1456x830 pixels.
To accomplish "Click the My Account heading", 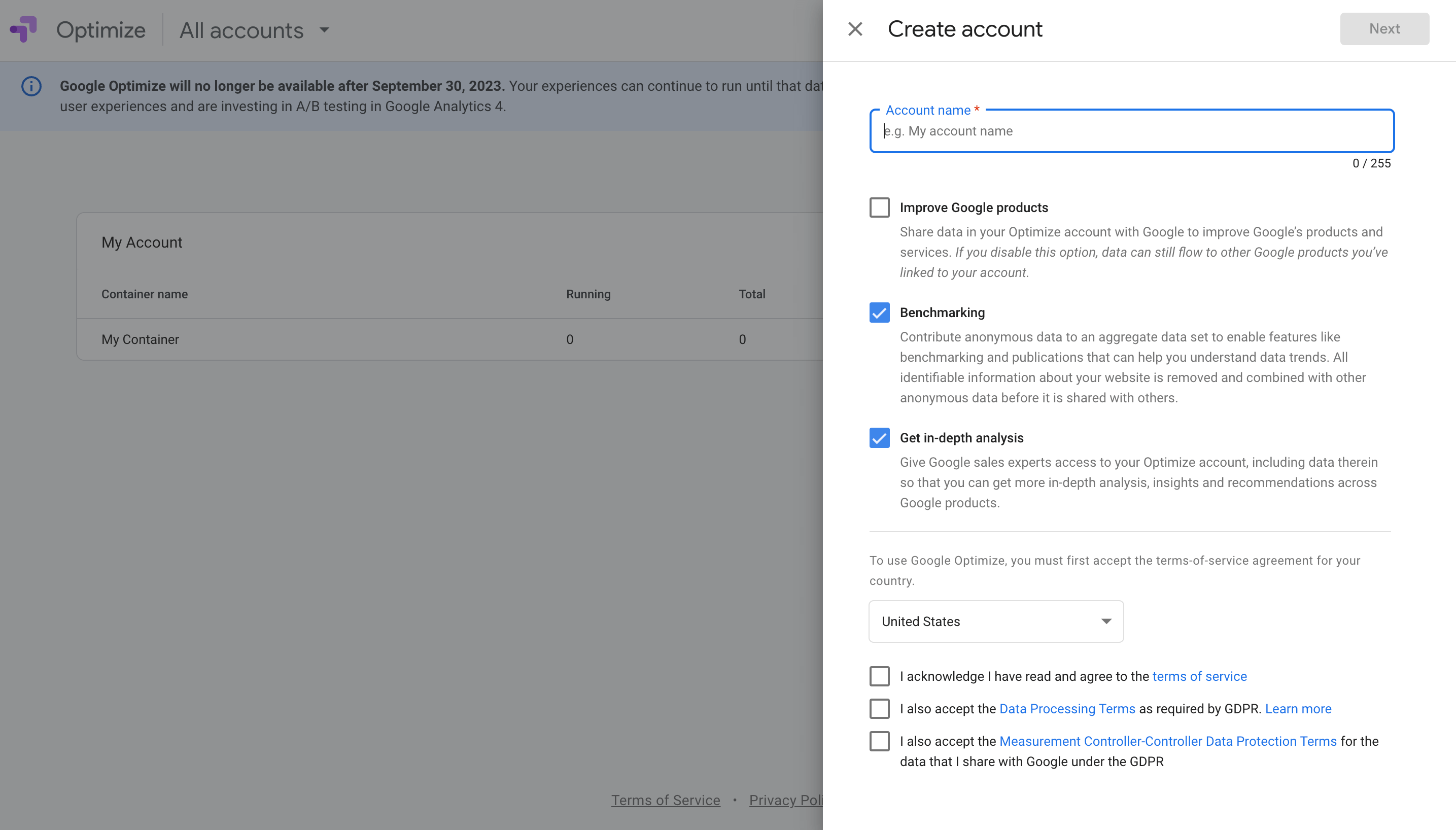I will coord(142,243).
